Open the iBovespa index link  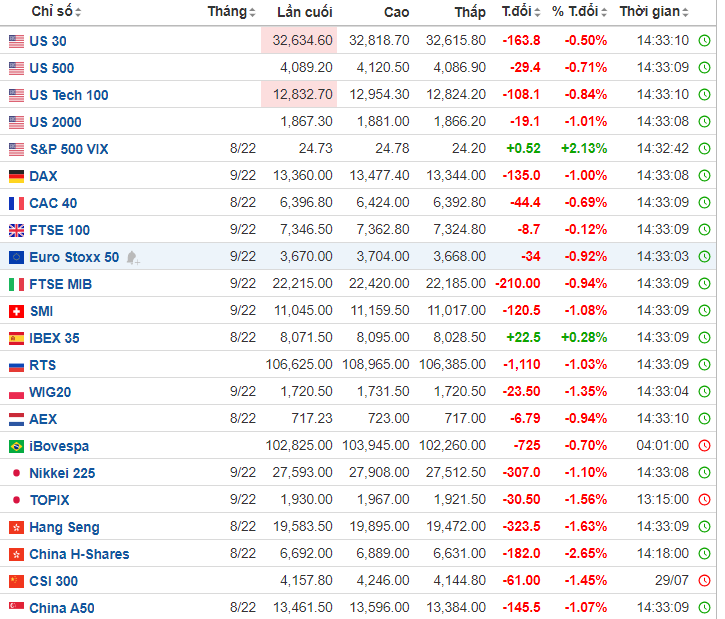pos(59,446)
